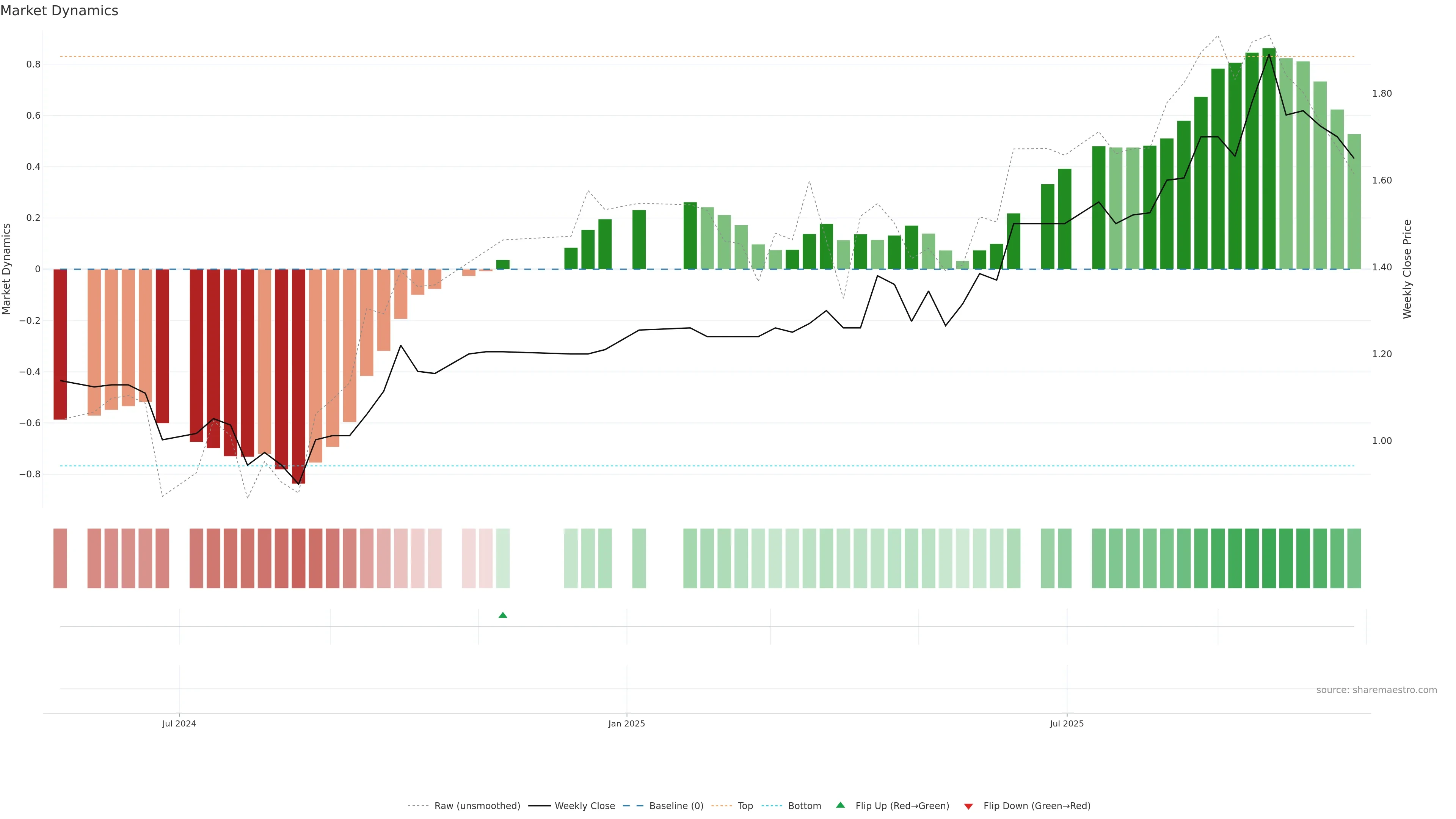Click the Jul 2025 axis label

pyautogui.click(x=1067, y=723)
